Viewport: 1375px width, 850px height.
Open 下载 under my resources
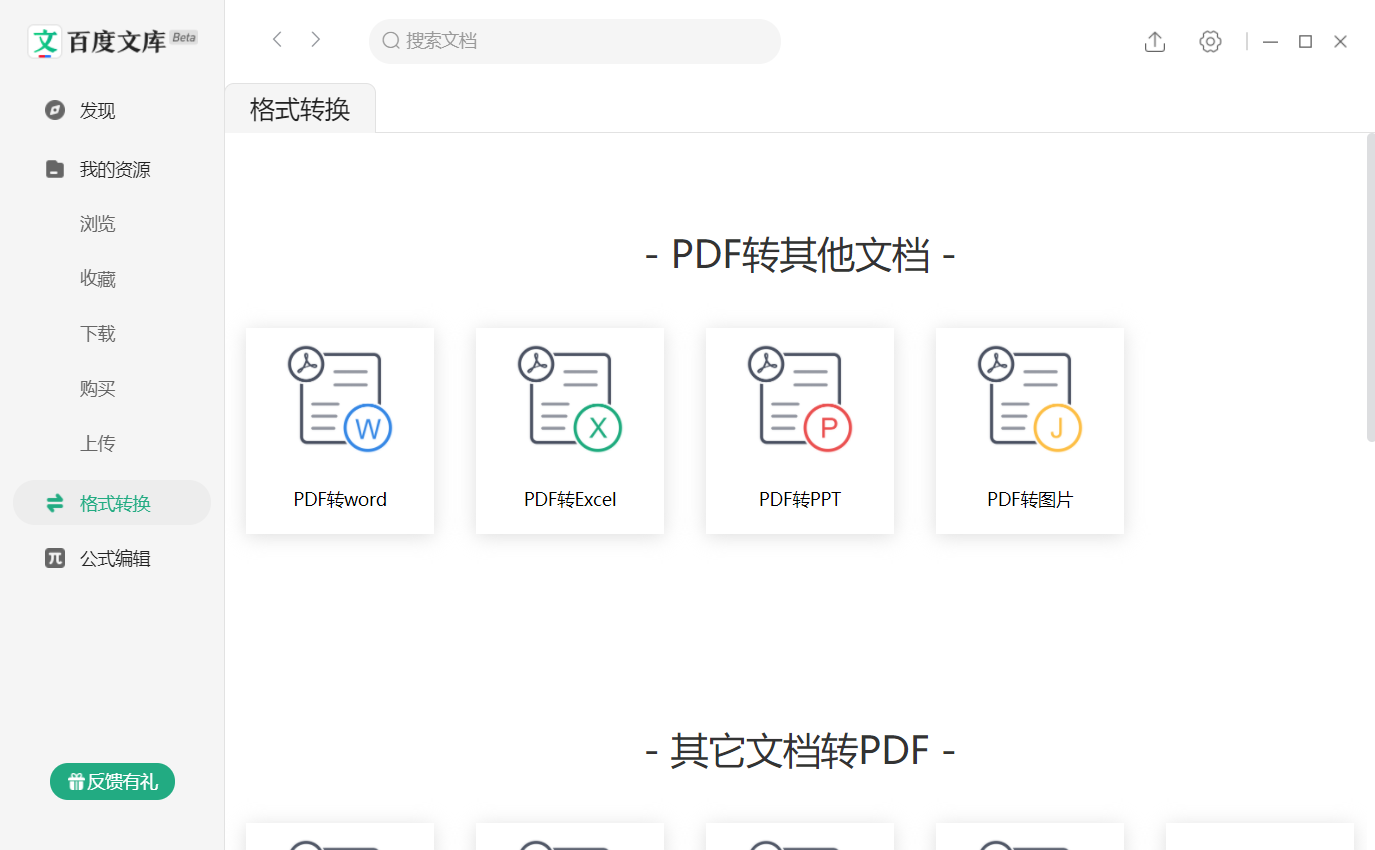click(98, 334)
